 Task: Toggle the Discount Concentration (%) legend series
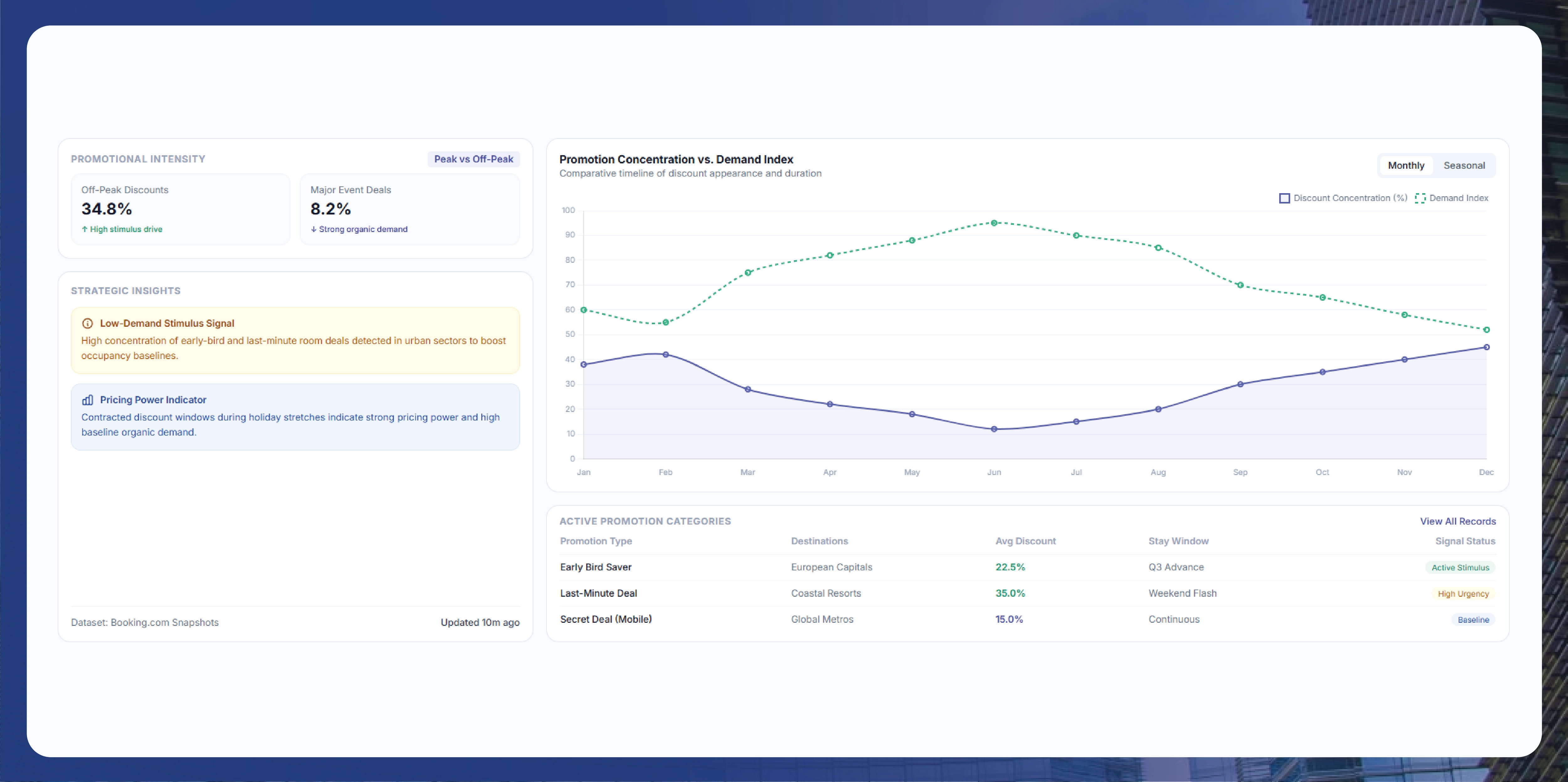pyautogui.click(x=1344, y=198)
